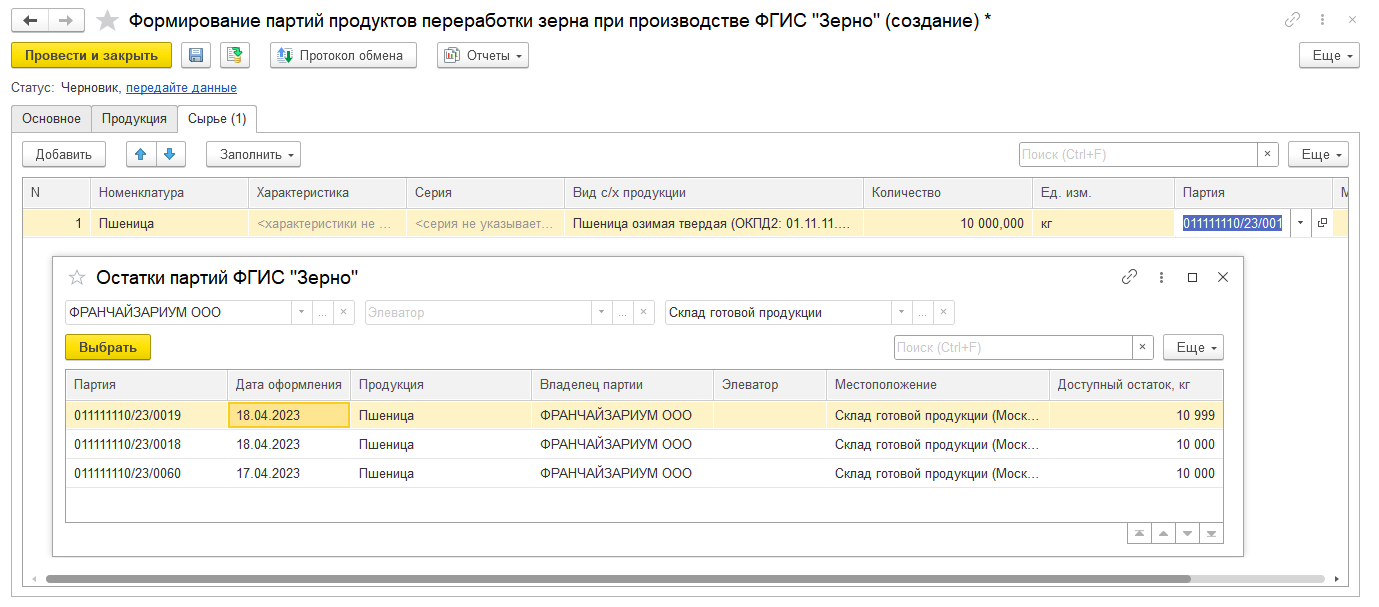
Task: Clear the ФРАНЧАЙЗАРИУМ ООО organization field
Action: click(343, 313)
